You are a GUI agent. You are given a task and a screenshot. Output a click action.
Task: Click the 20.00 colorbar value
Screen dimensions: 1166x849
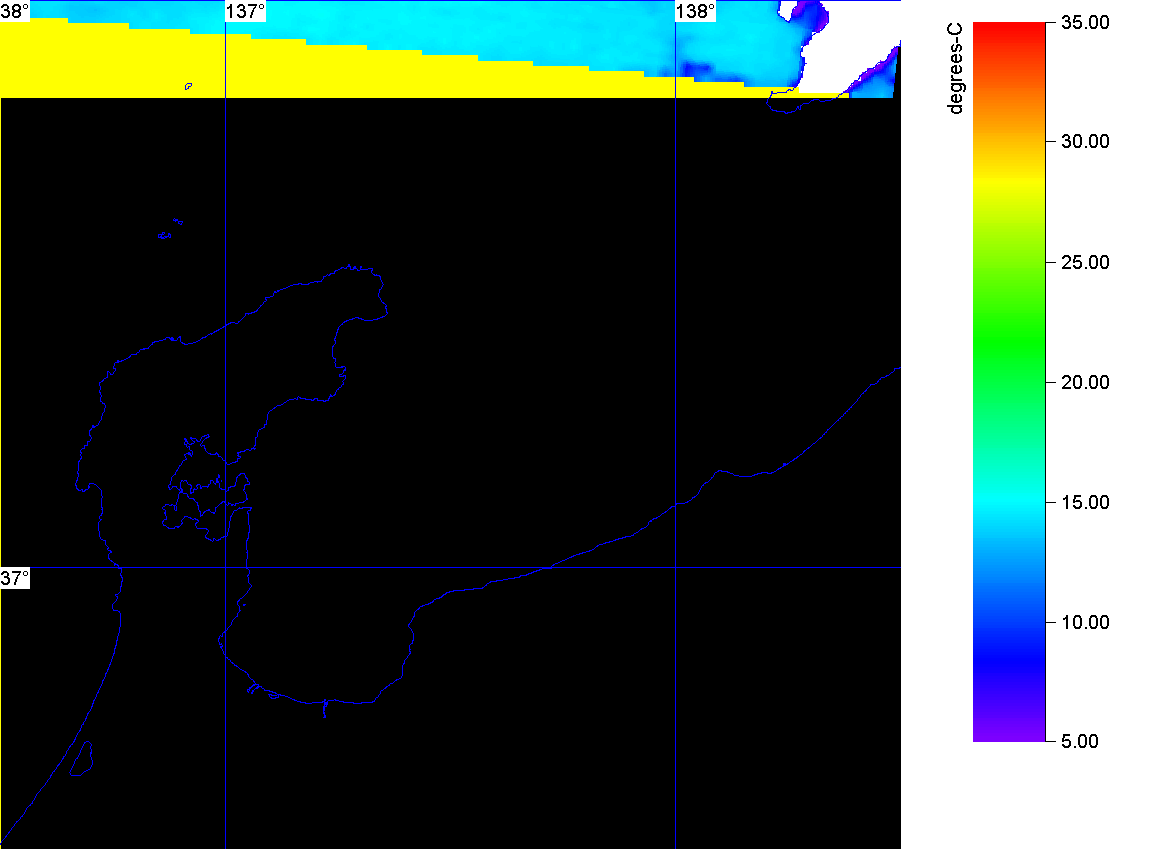(1085, 382)
